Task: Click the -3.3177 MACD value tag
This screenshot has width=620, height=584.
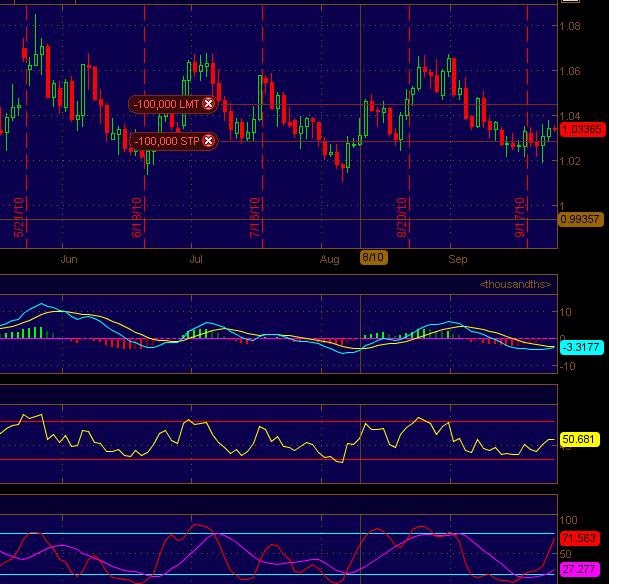Action: click(582, 347)
